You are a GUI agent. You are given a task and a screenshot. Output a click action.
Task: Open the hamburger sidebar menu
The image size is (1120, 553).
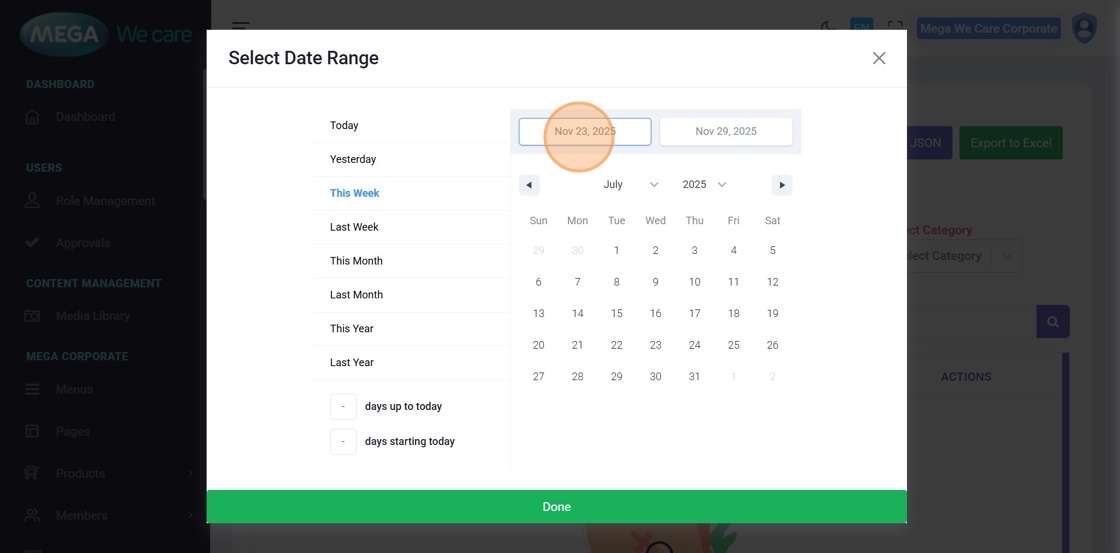(241, 27)
